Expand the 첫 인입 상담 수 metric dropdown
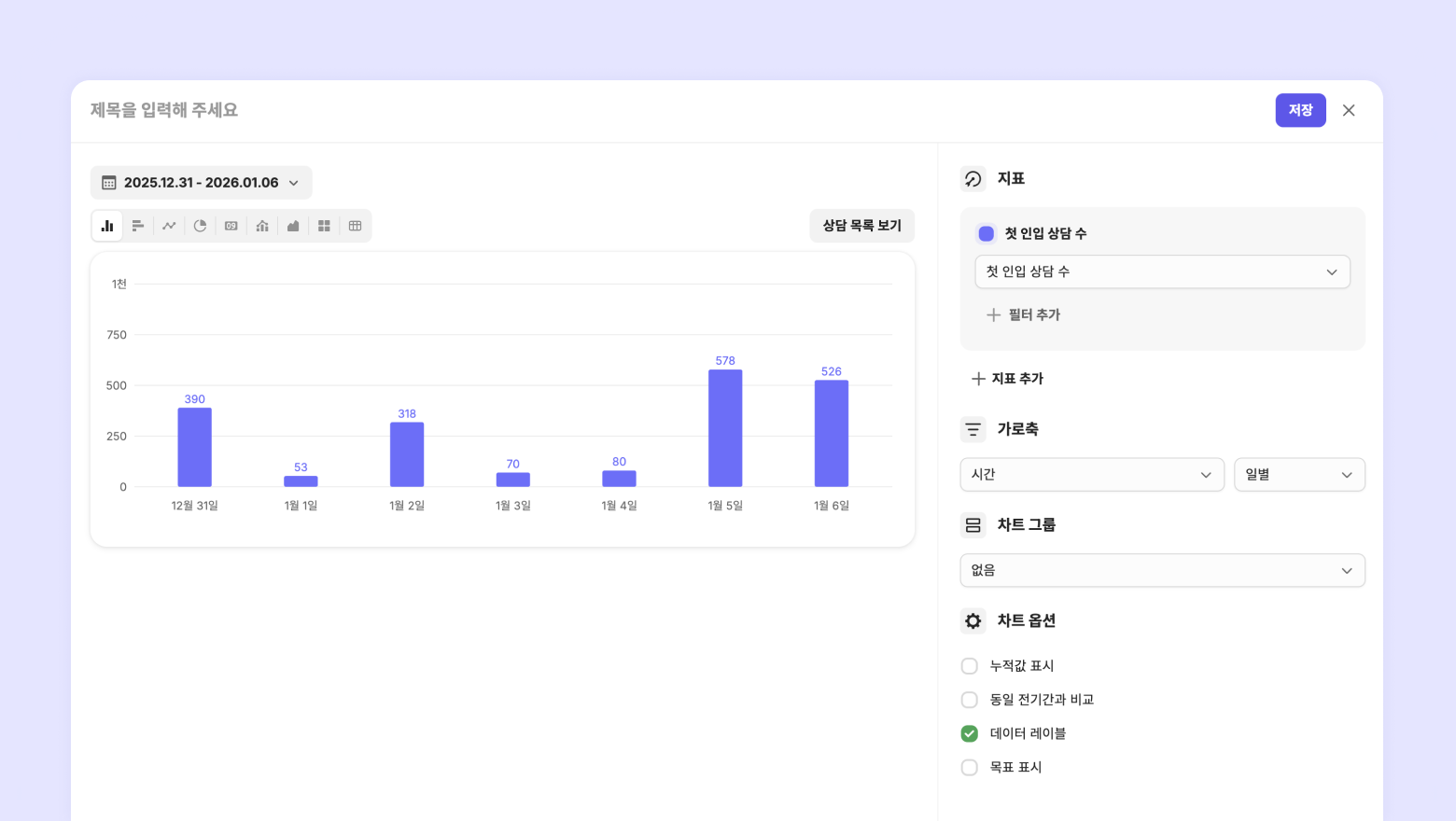This screenshot has width=1456, height=821. click(x=1162, y=271)
